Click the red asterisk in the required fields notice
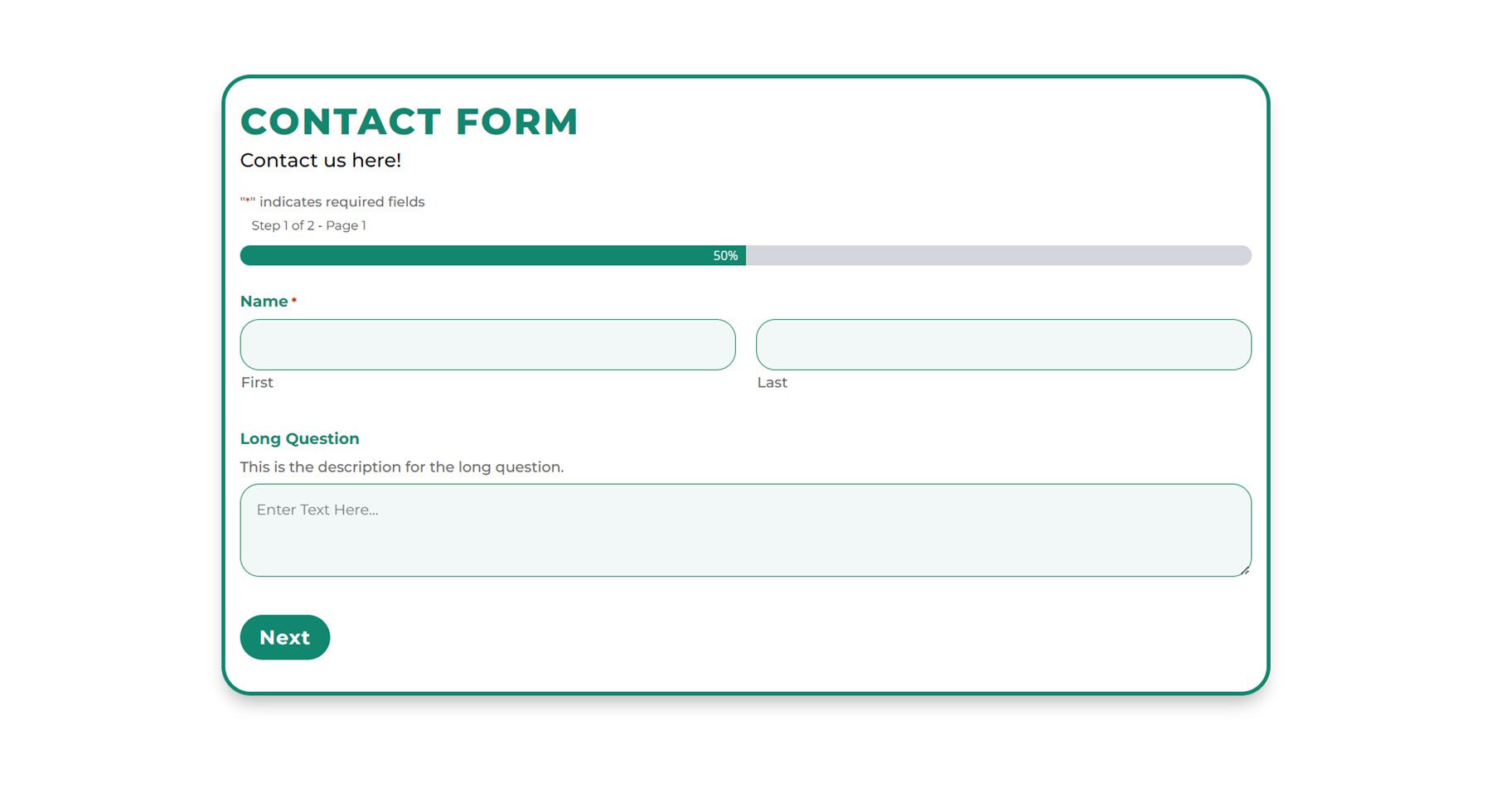The image size is (1492, 812). (246, 201)
